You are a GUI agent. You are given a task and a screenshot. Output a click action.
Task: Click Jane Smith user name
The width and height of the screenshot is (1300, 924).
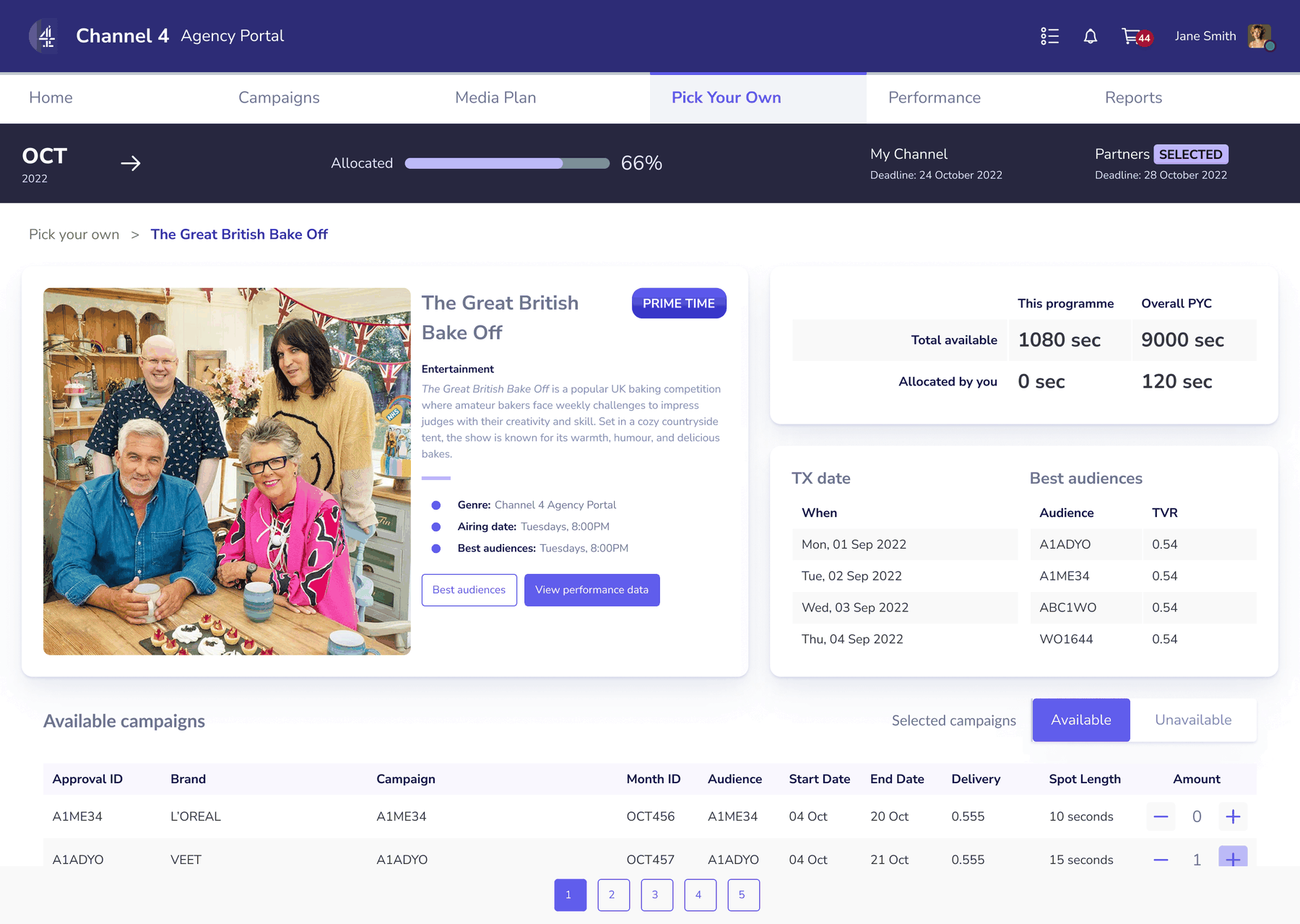click(1205, 36)
